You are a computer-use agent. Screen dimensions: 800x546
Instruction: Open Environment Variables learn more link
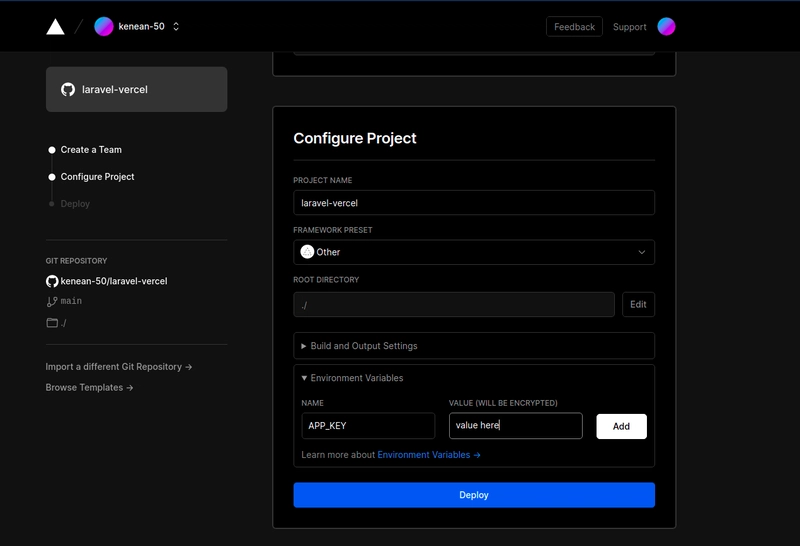coord(429,455)
